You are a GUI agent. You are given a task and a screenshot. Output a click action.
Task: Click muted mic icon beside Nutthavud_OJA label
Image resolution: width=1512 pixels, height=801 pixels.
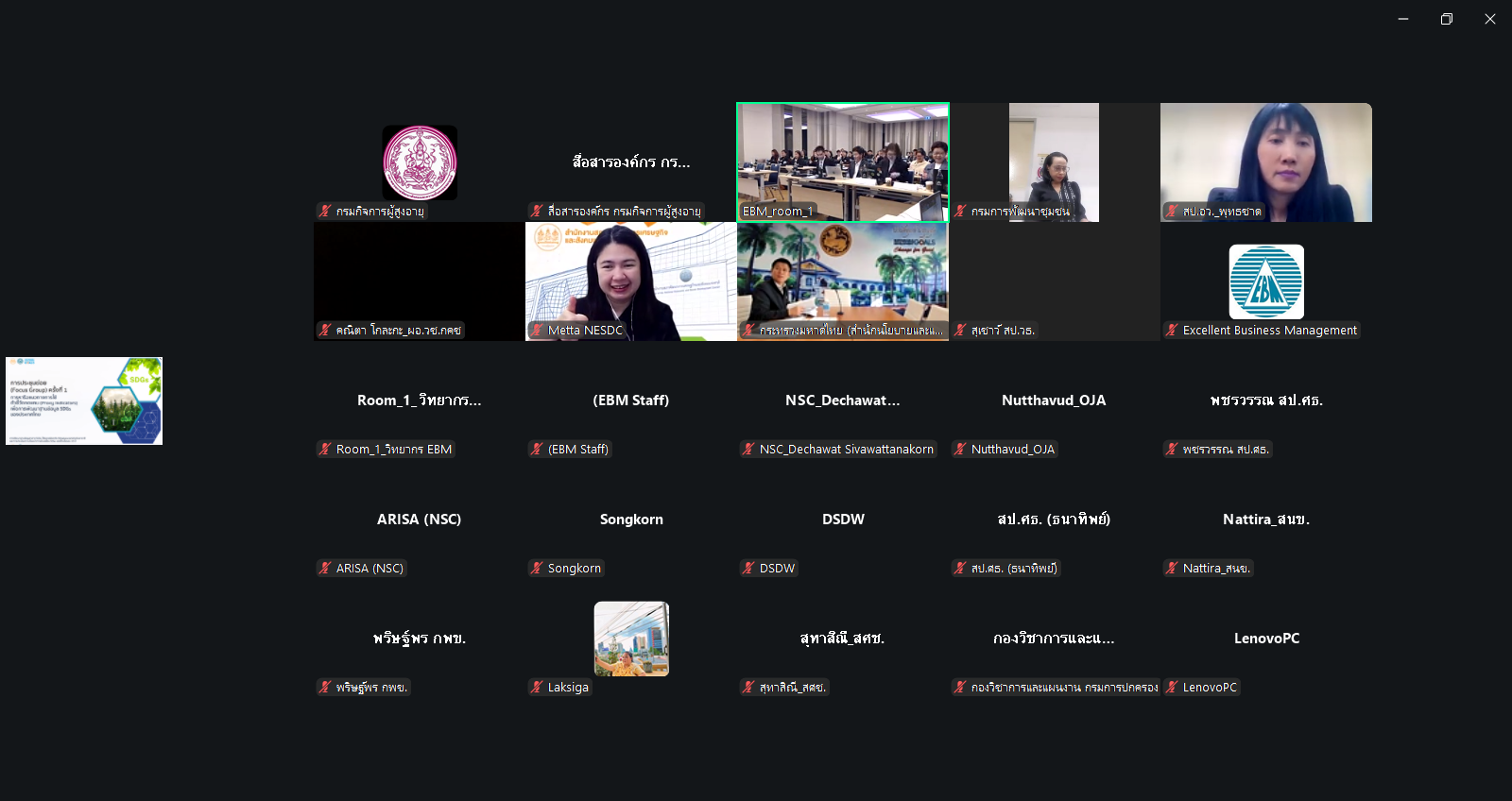[x=960, y=450]
